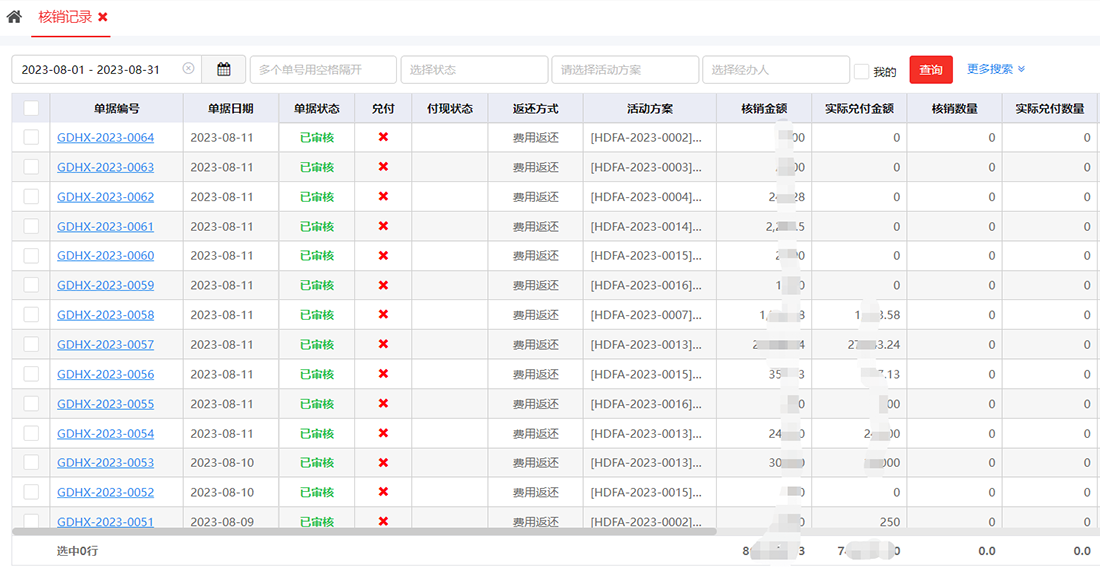
Task: Open document link GDHX-2023-0057
Action: click(x=105, y=345)
